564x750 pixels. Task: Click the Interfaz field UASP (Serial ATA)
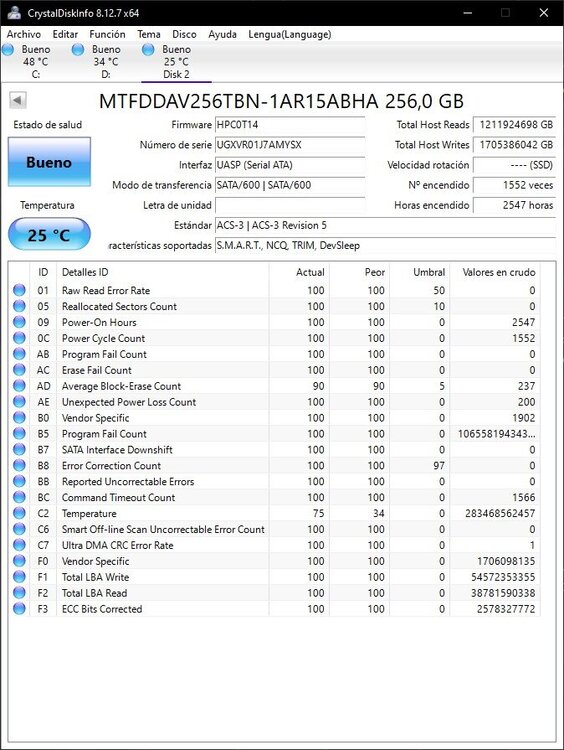tap(290, 165)
